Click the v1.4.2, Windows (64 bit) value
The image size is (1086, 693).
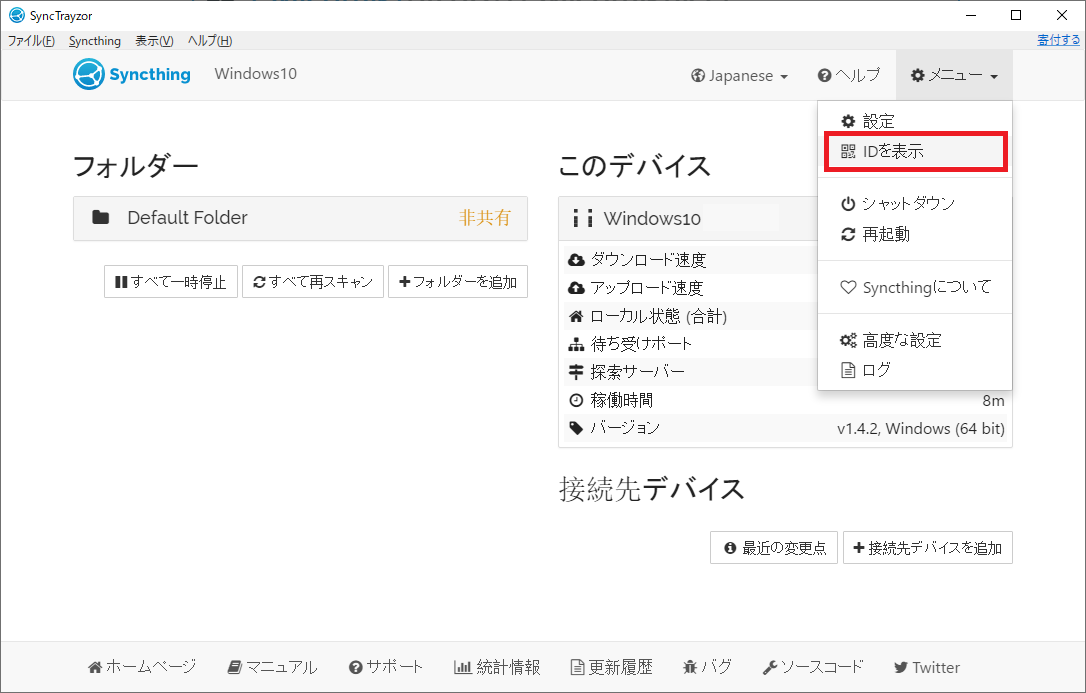tap(920, 429)
